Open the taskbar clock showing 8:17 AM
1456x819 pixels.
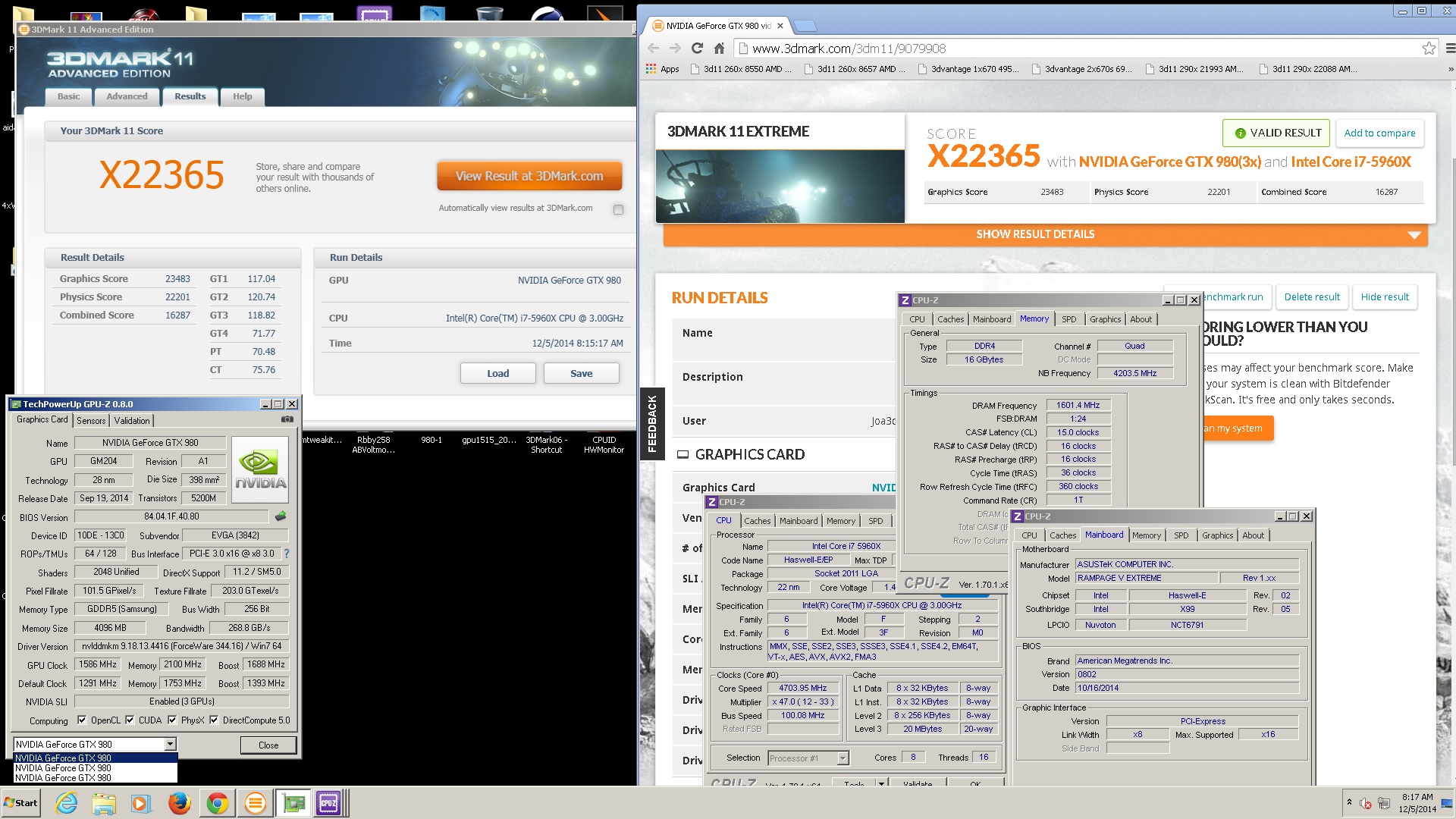pos(1417,803)
